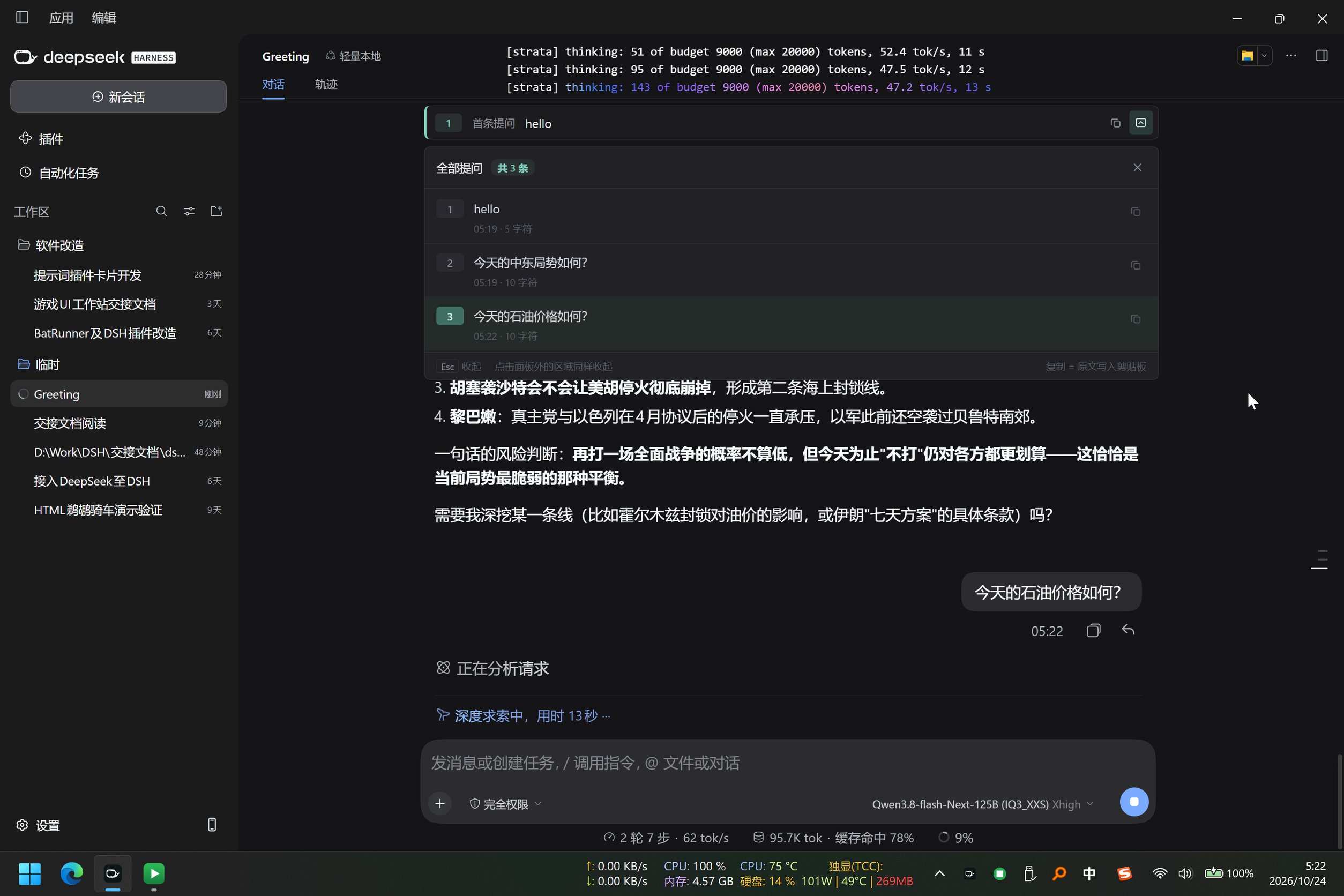This screenshot has width=1344, height=896.
Task: Open the Wi-Fi network tray icon
Action: tap(1160, 873)
